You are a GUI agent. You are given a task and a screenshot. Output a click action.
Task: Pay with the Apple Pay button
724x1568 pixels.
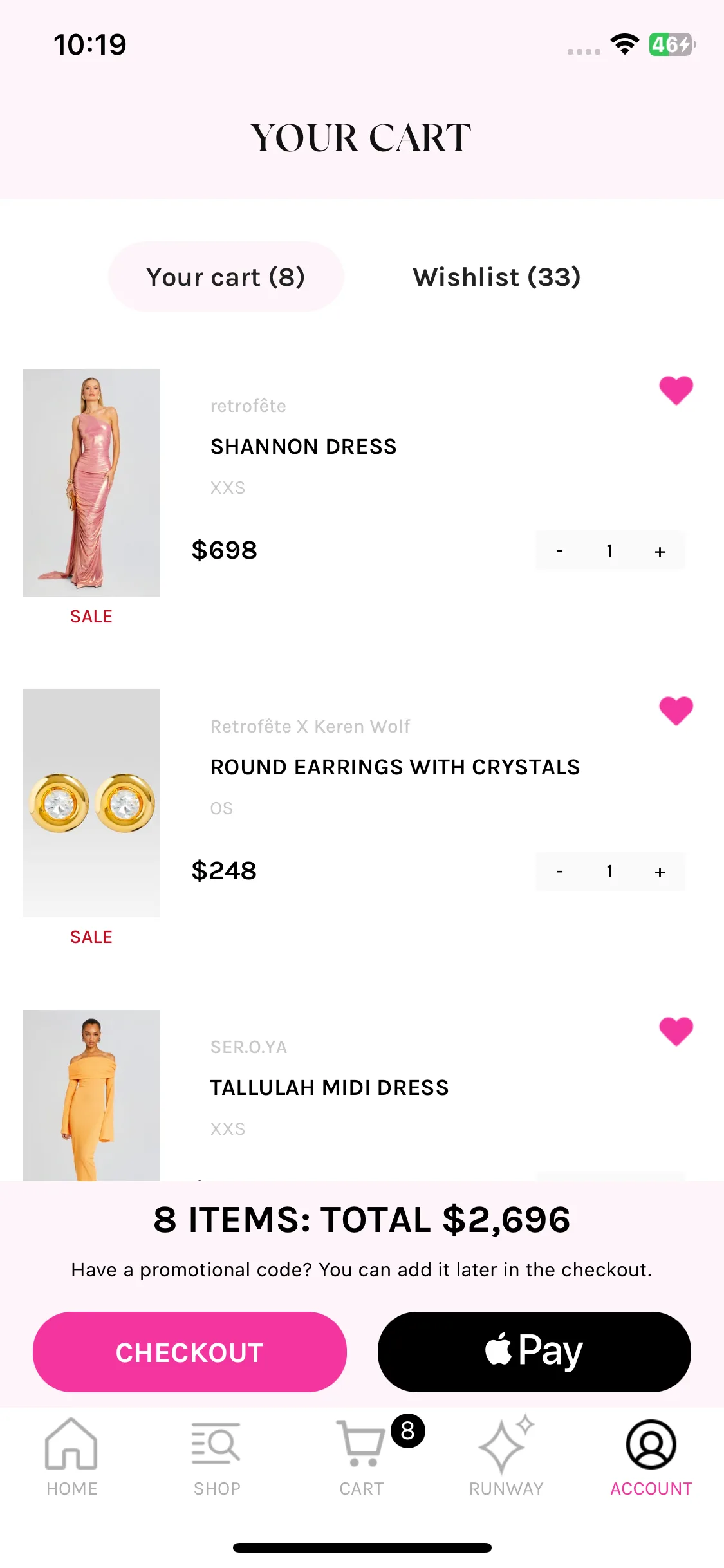(x=534, y=1352)
